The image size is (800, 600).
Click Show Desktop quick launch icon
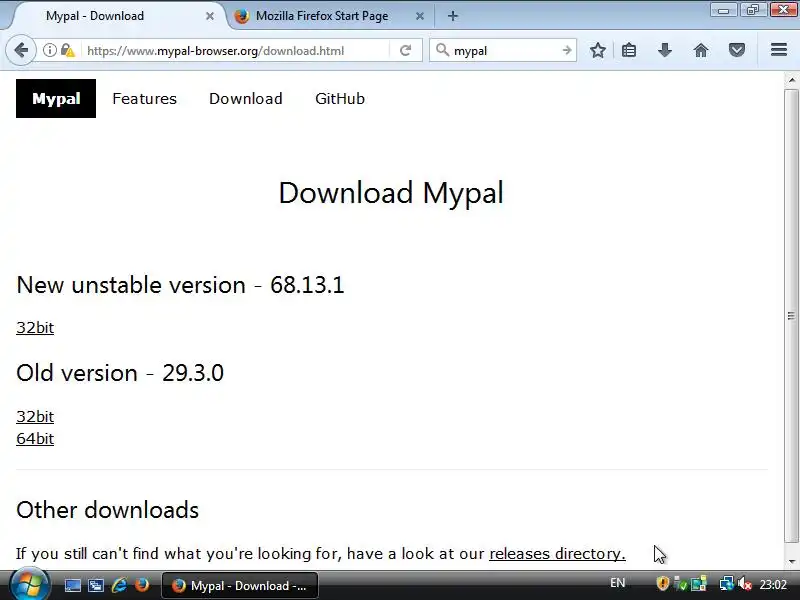point(72,585)
